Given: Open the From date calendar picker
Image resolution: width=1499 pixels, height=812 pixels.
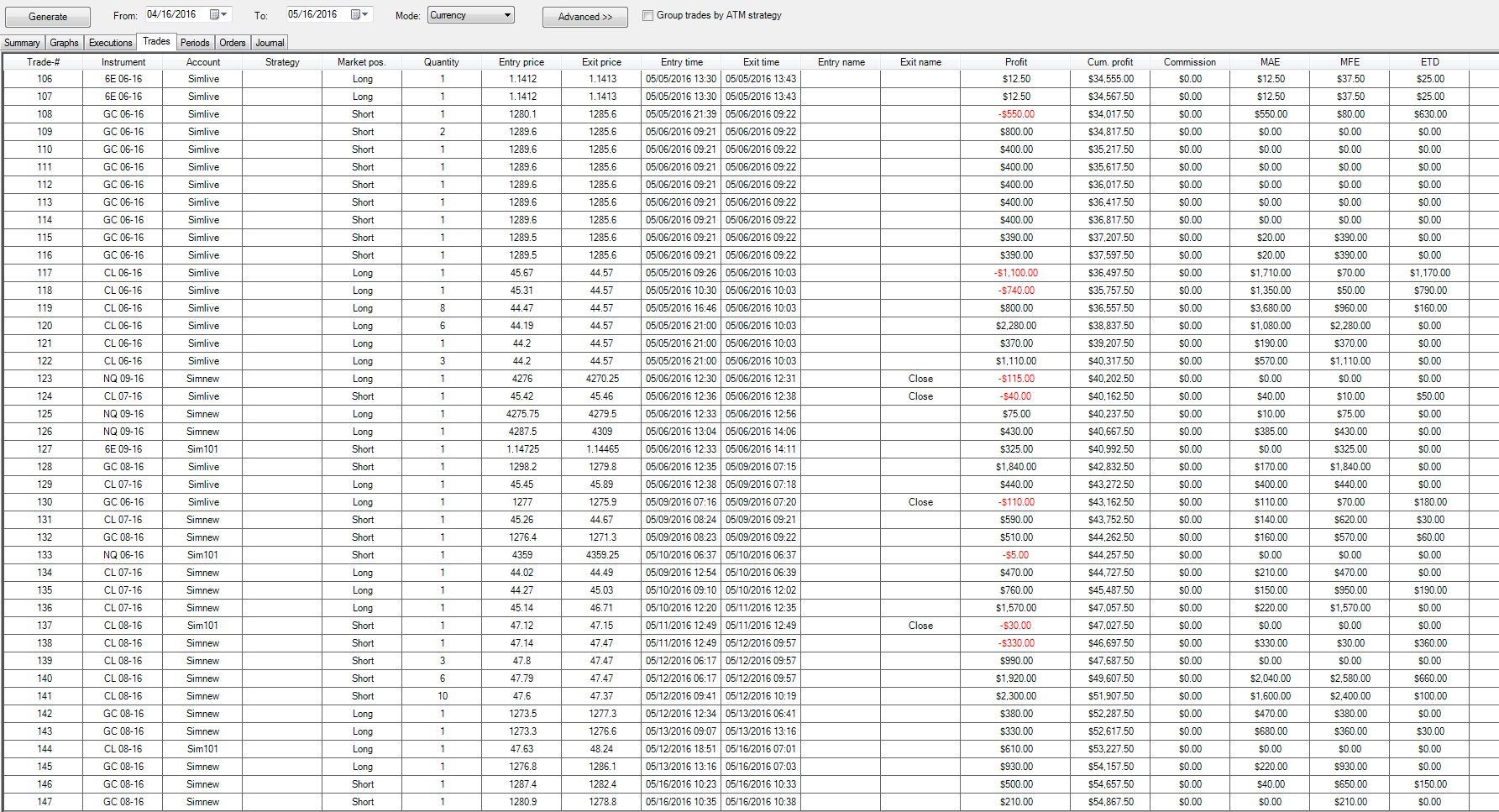Looking at the screenshot, I should [218, 15].
